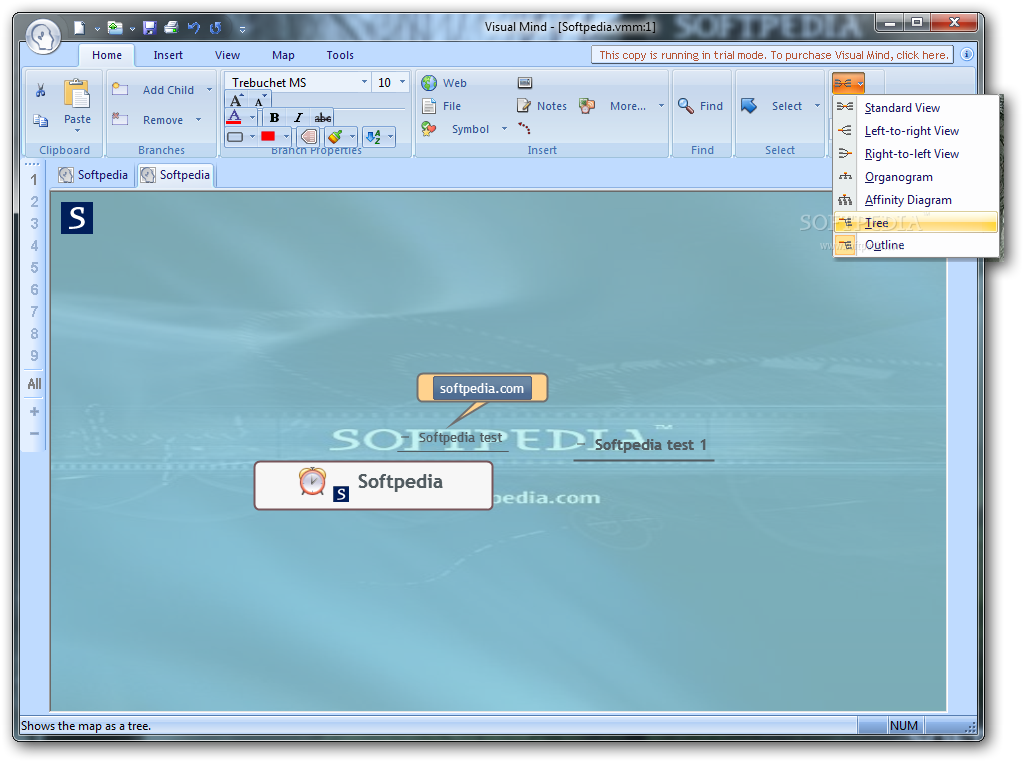The width and height of the screenshot is (1024, 762).
Task: Choose Left-to-right View layout
Action: [916, 131]
